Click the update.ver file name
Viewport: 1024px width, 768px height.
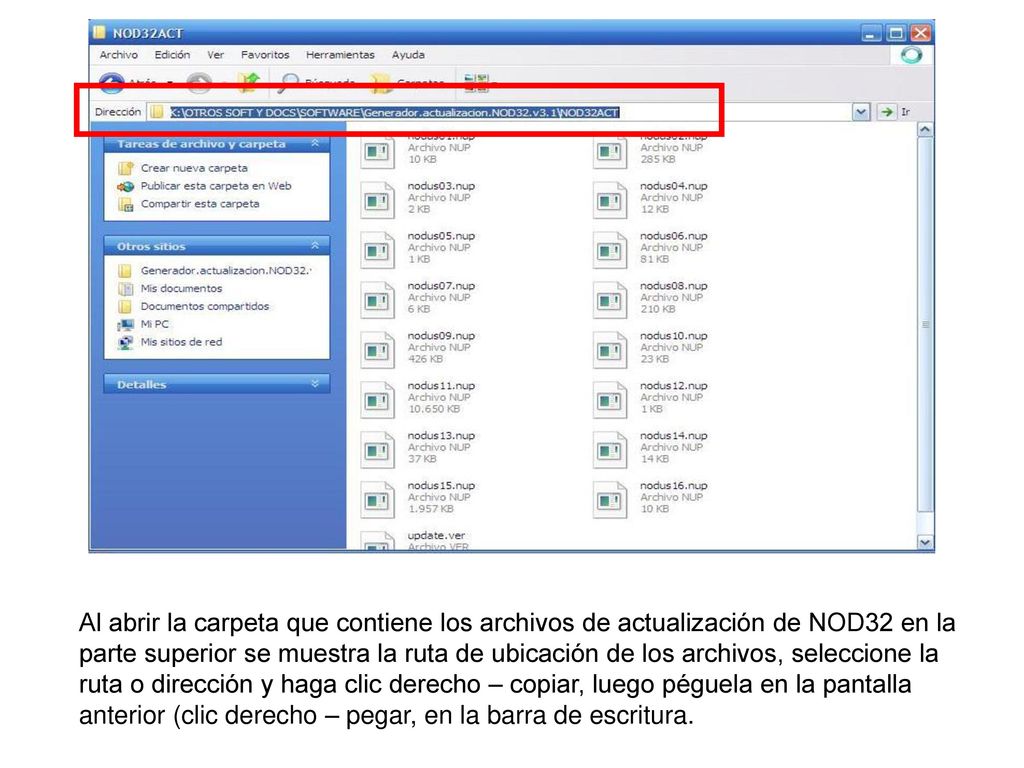436,536
